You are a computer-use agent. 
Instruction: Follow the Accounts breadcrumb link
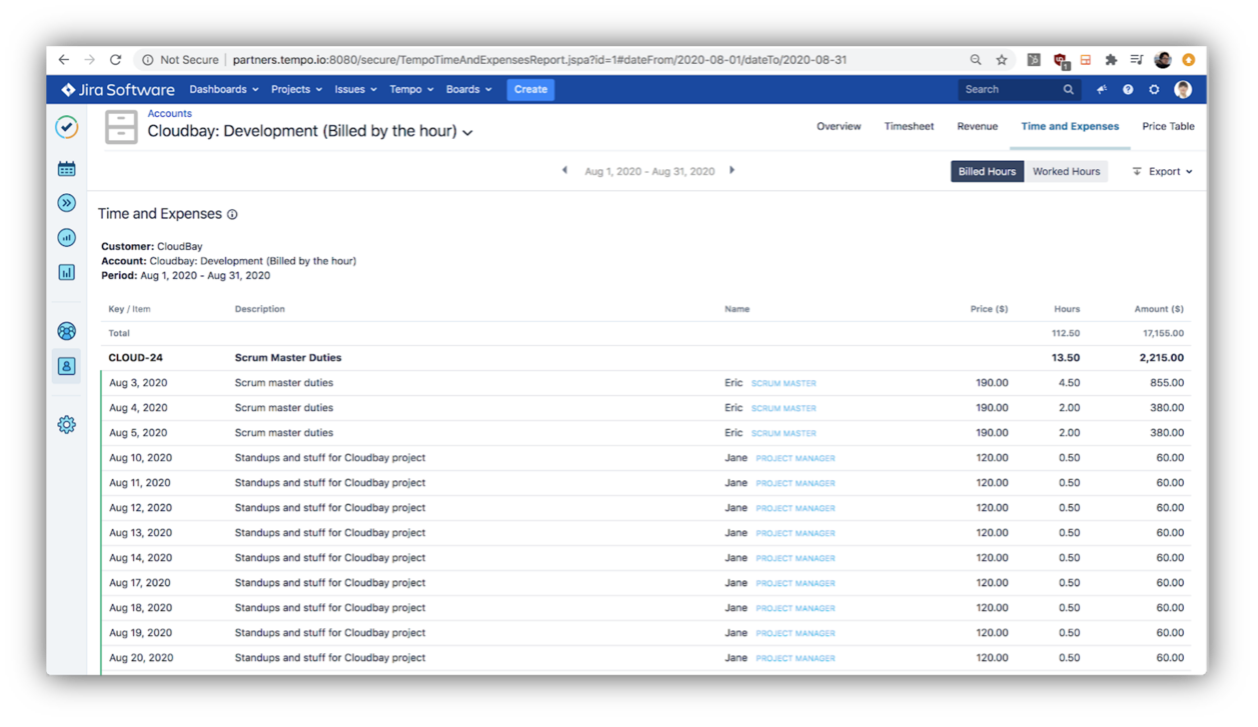pos(170,114)
